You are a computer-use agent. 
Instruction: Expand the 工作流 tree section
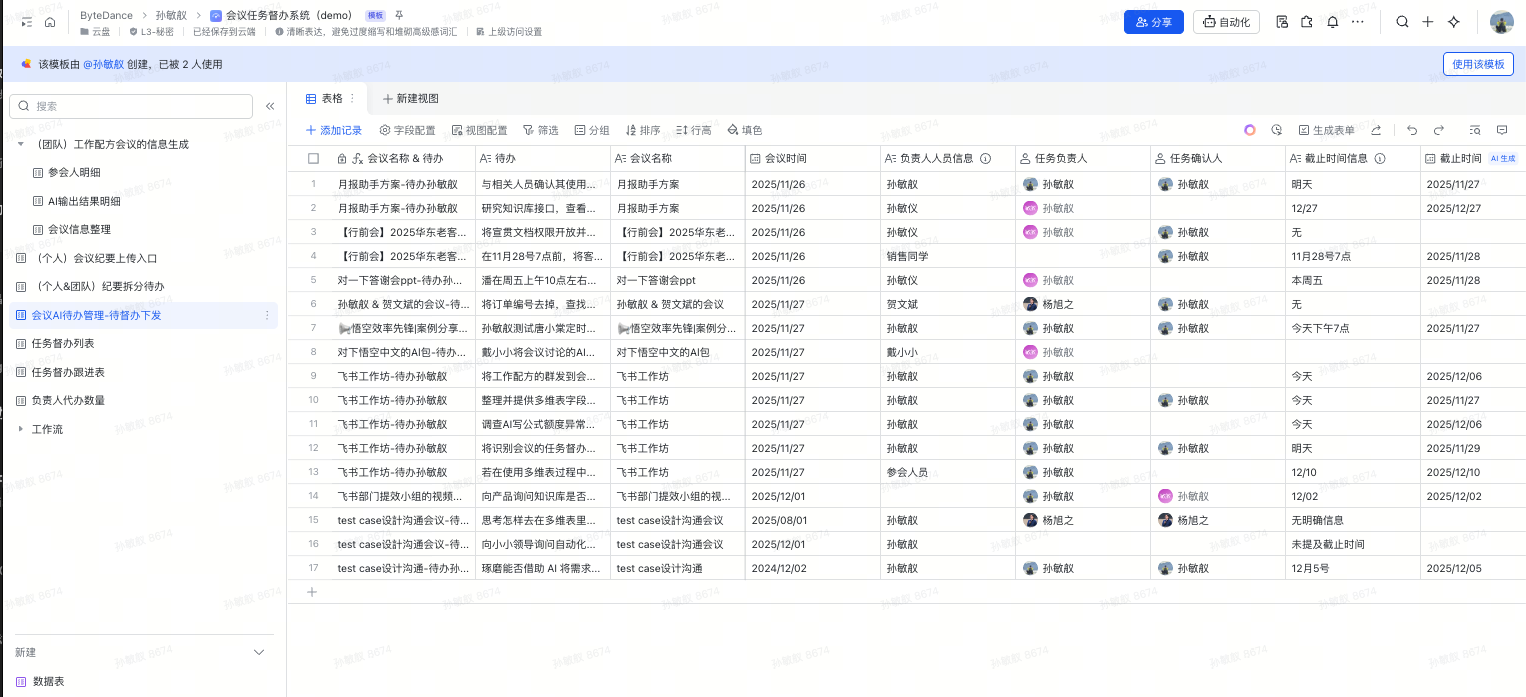tap(21, 429)
